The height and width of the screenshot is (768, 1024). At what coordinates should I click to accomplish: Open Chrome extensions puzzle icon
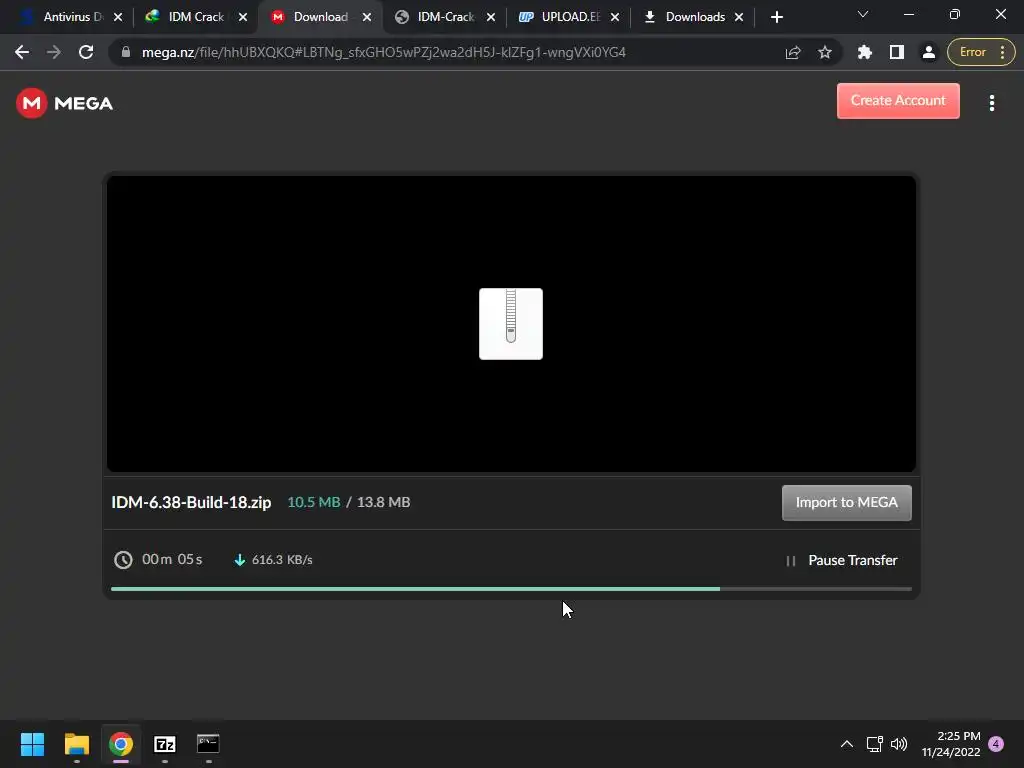[x=865, y=52]
